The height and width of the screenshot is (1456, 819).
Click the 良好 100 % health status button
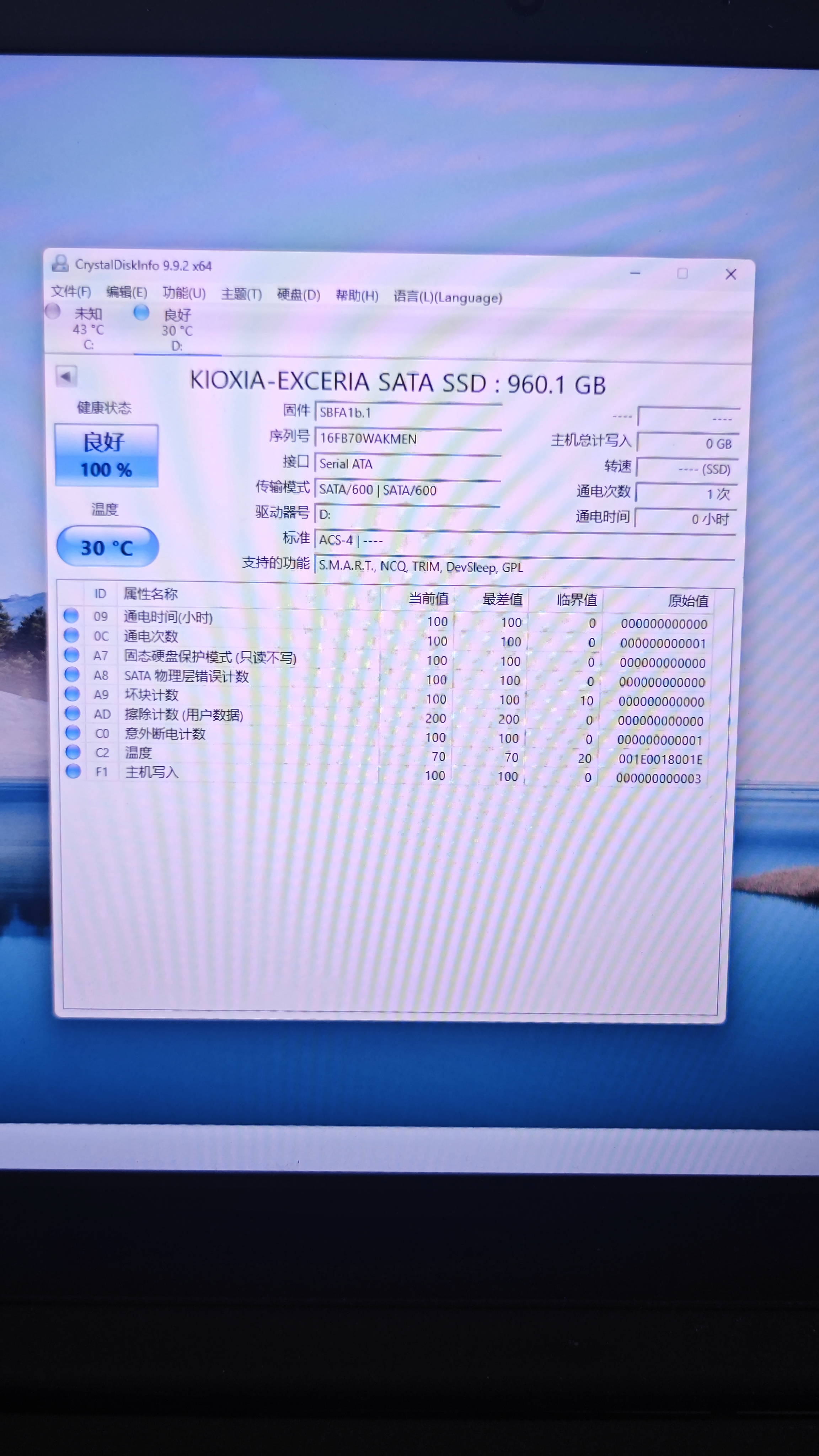click(x=106, y=455)
